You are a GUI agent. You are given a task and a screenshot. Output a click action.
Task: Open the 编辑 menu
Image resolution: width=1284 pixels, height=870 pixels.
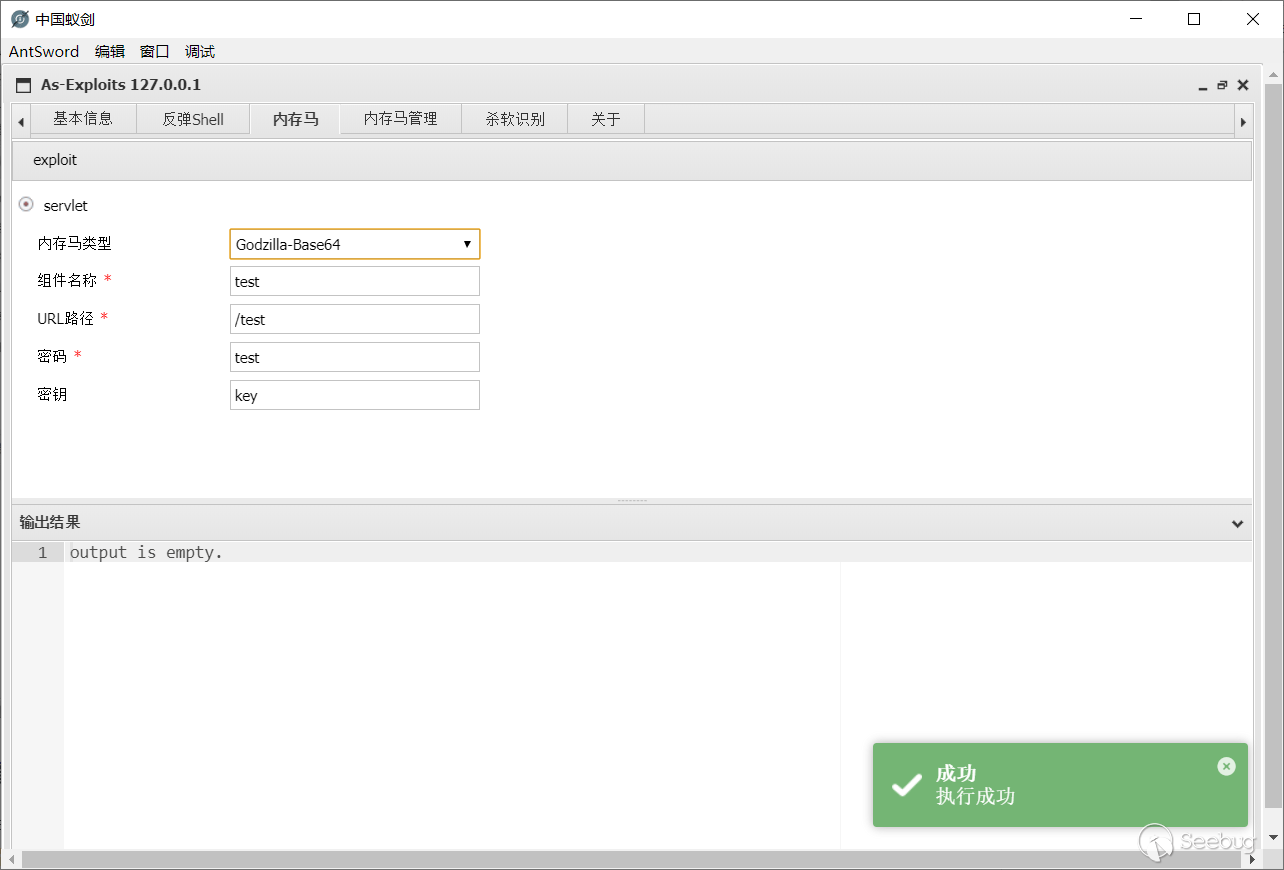click(x=110, y=51)
